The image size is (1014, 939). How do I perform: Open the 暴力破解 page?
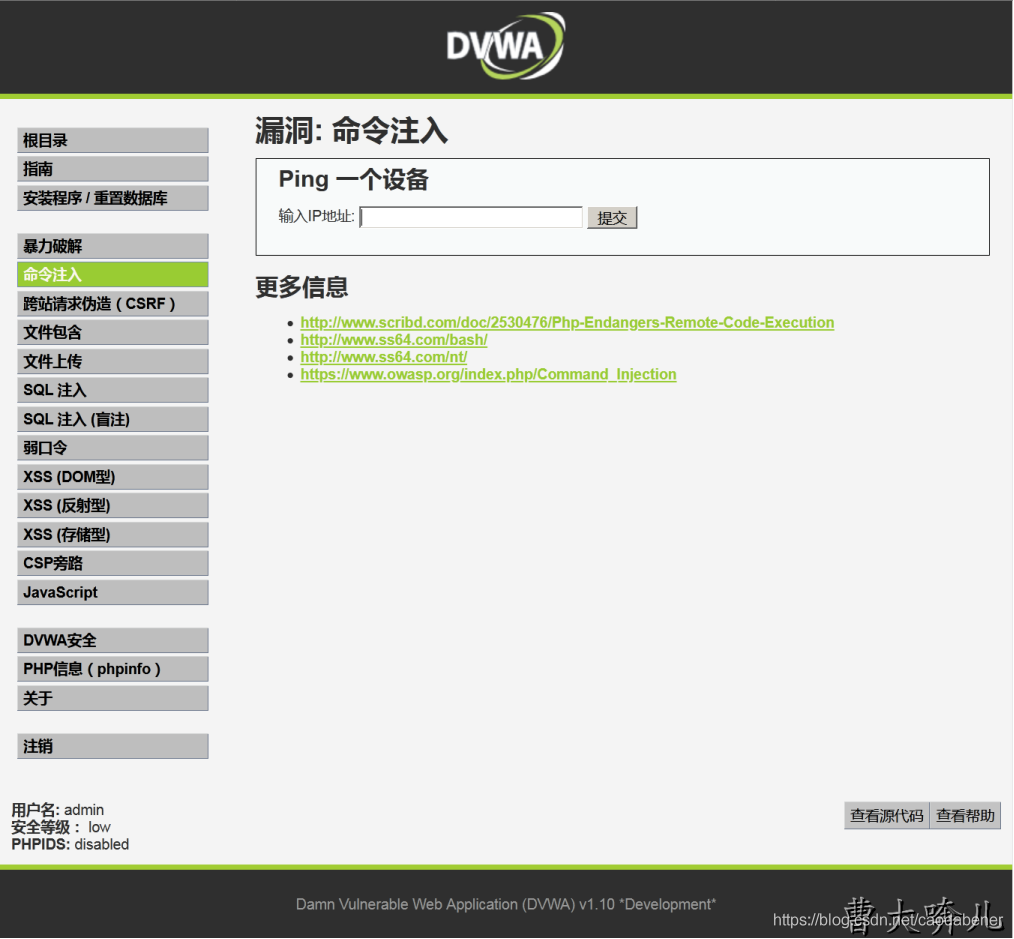pos(113,246)
